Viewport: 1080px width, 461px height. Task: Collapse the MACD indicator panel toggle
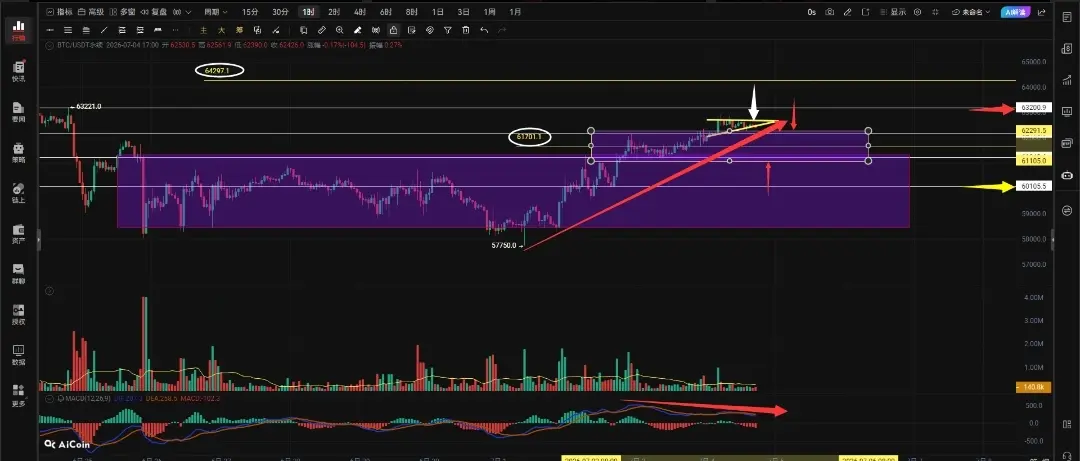pos(49,399)
